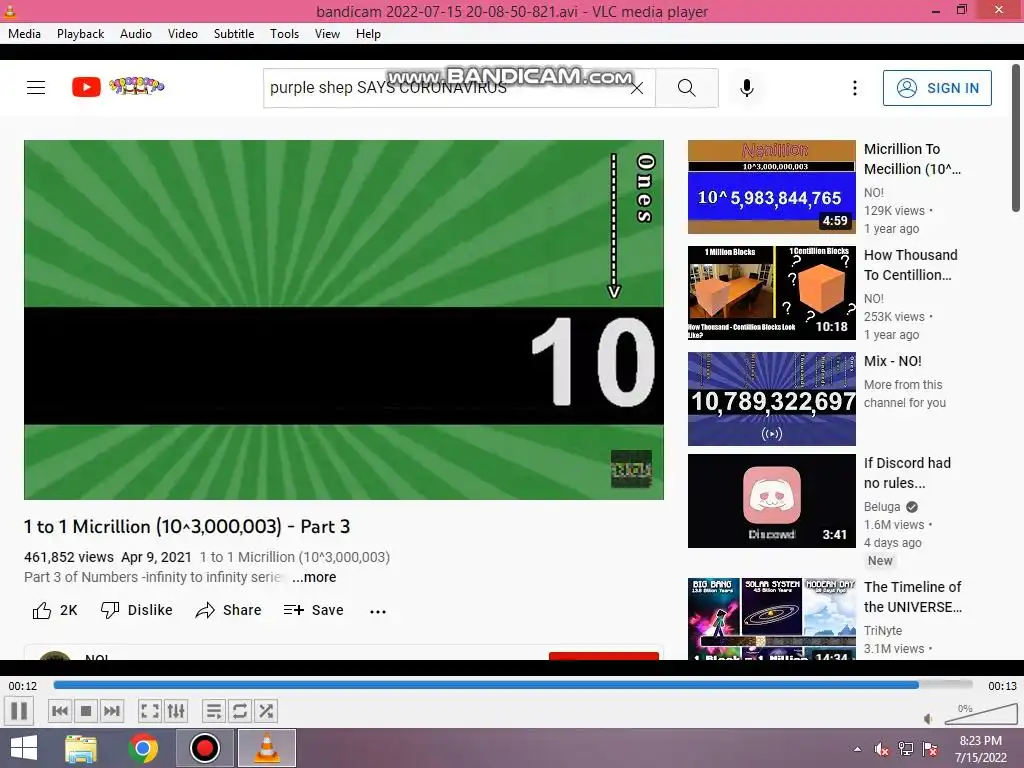This screenshot has width=1024, height=768.
Task: Save the video to a playlist
Action: pos(313,610)
